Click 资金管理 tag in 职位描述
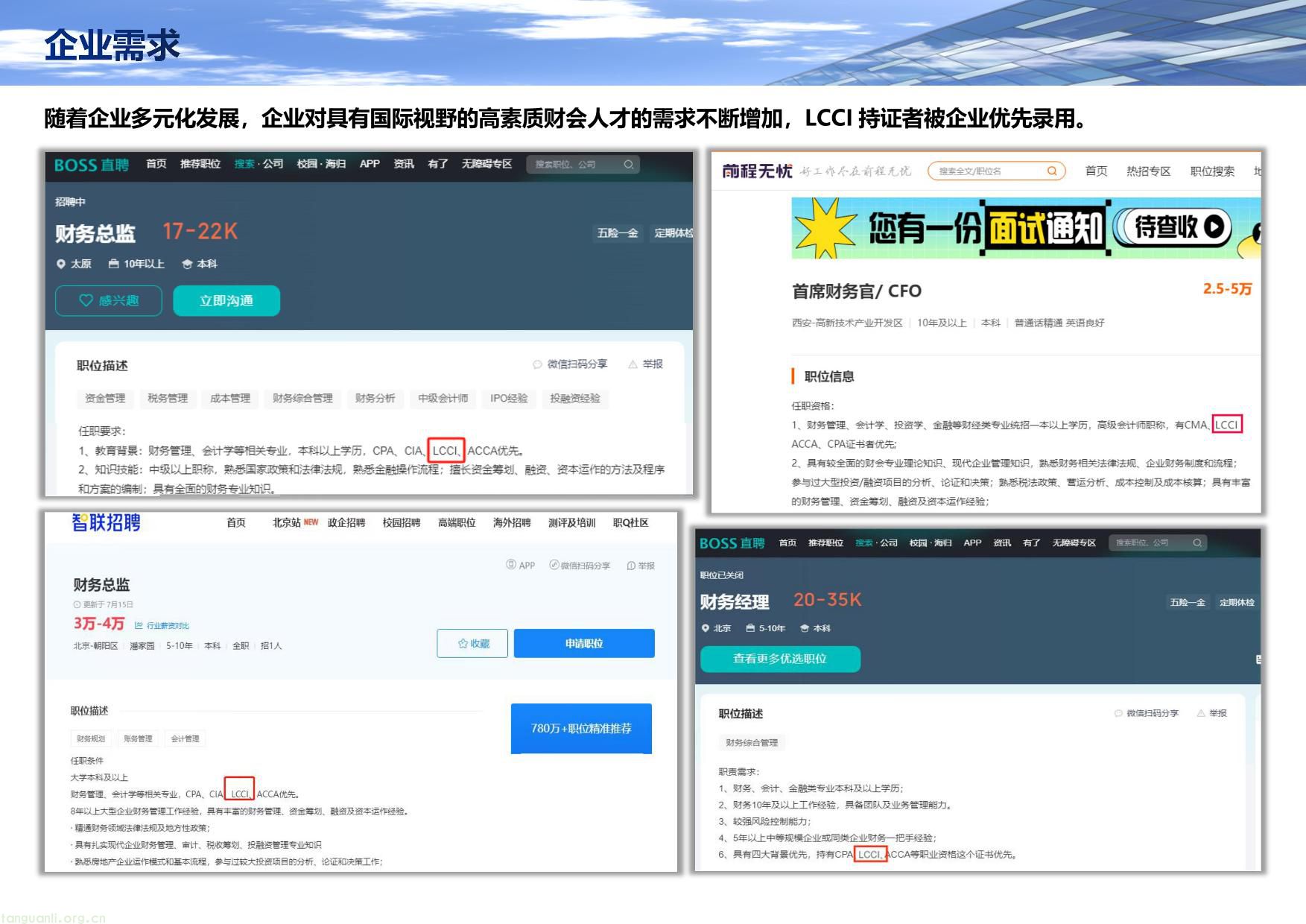This screenshot has width=1306, height=924. (x=105, y=399)
